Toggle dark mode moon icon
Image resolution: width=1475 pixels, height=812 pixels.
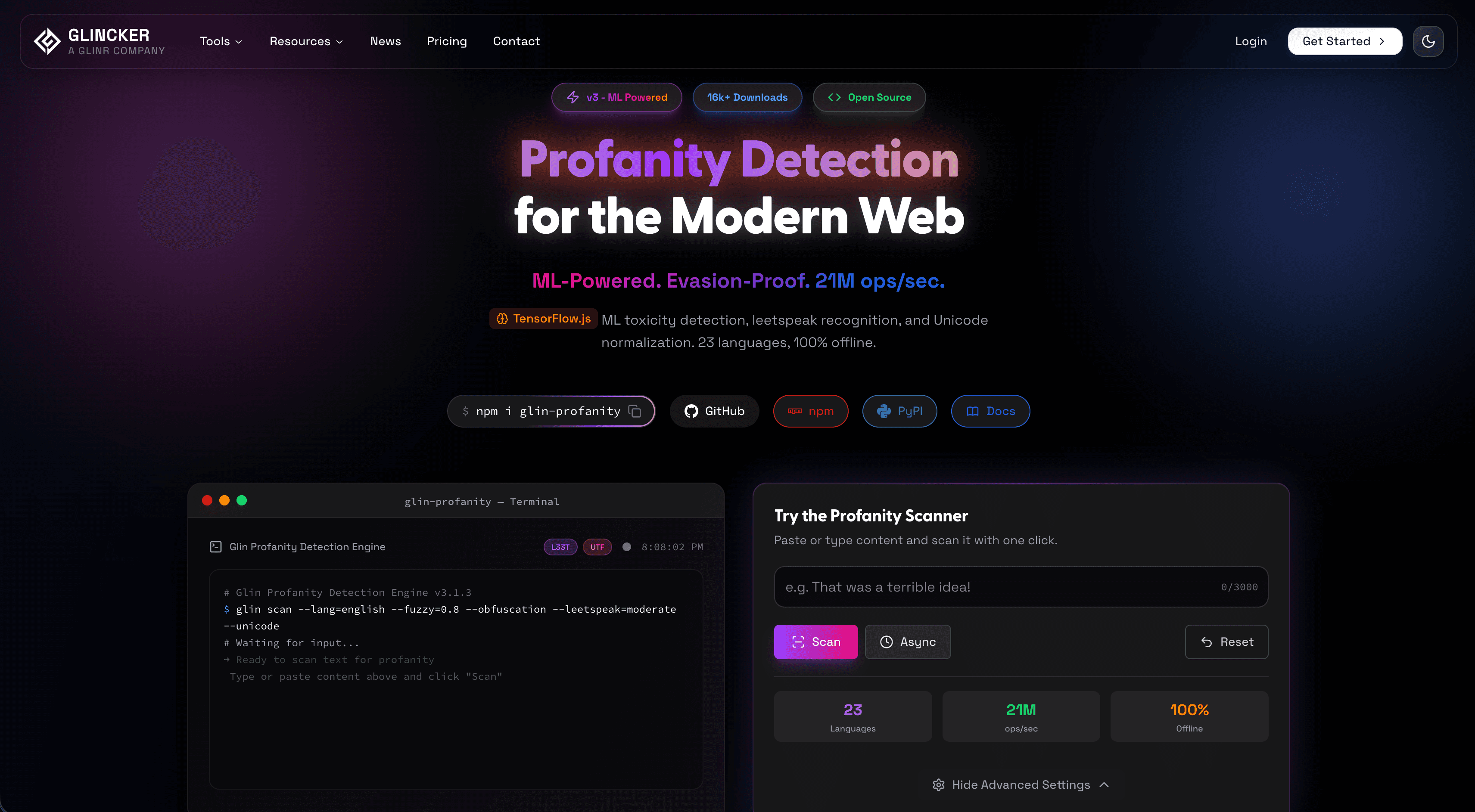coord(1428,41)
